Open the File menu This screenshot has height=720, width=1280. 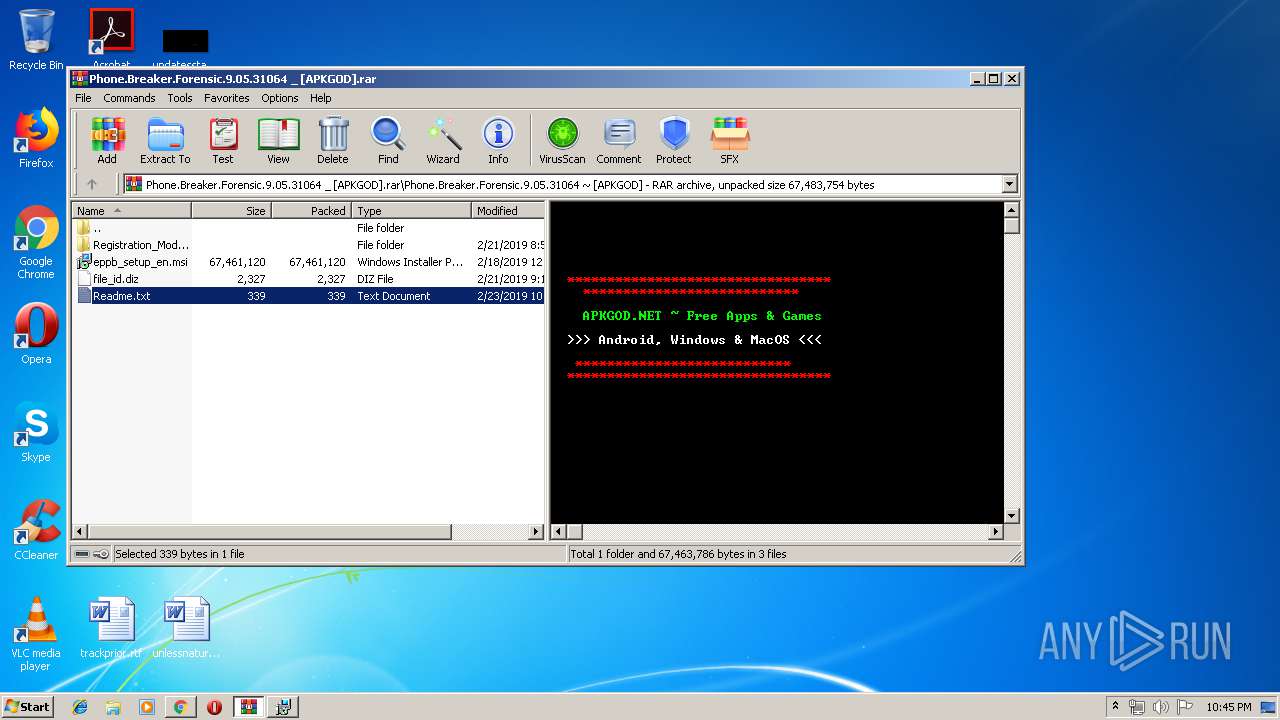[83, 98]
